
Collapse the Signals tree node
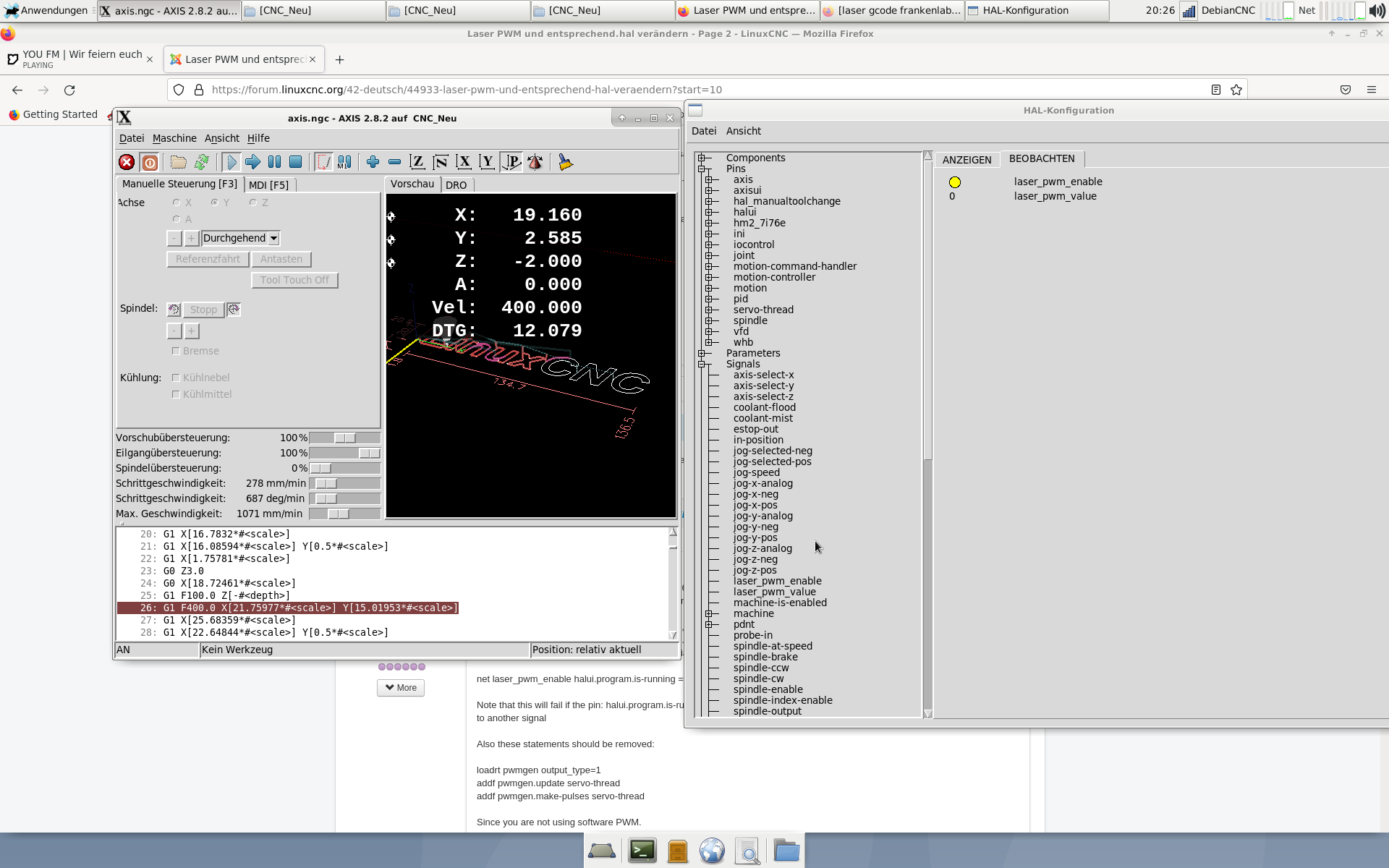point(702,364)
